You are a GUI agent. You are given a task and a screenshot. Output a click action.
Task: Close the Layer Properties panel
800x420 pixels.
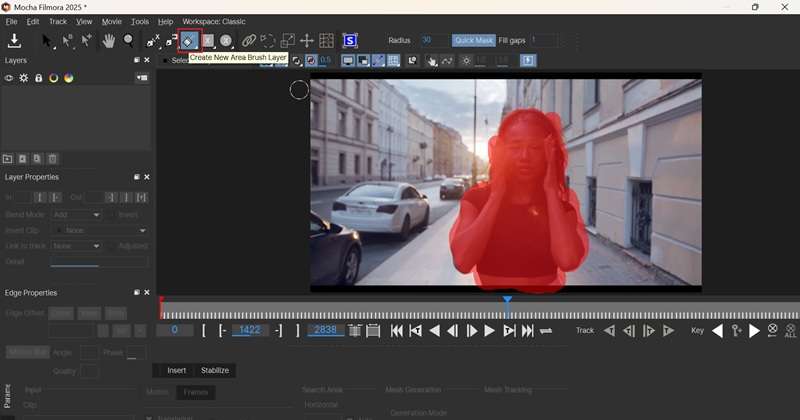click(147, 177)
